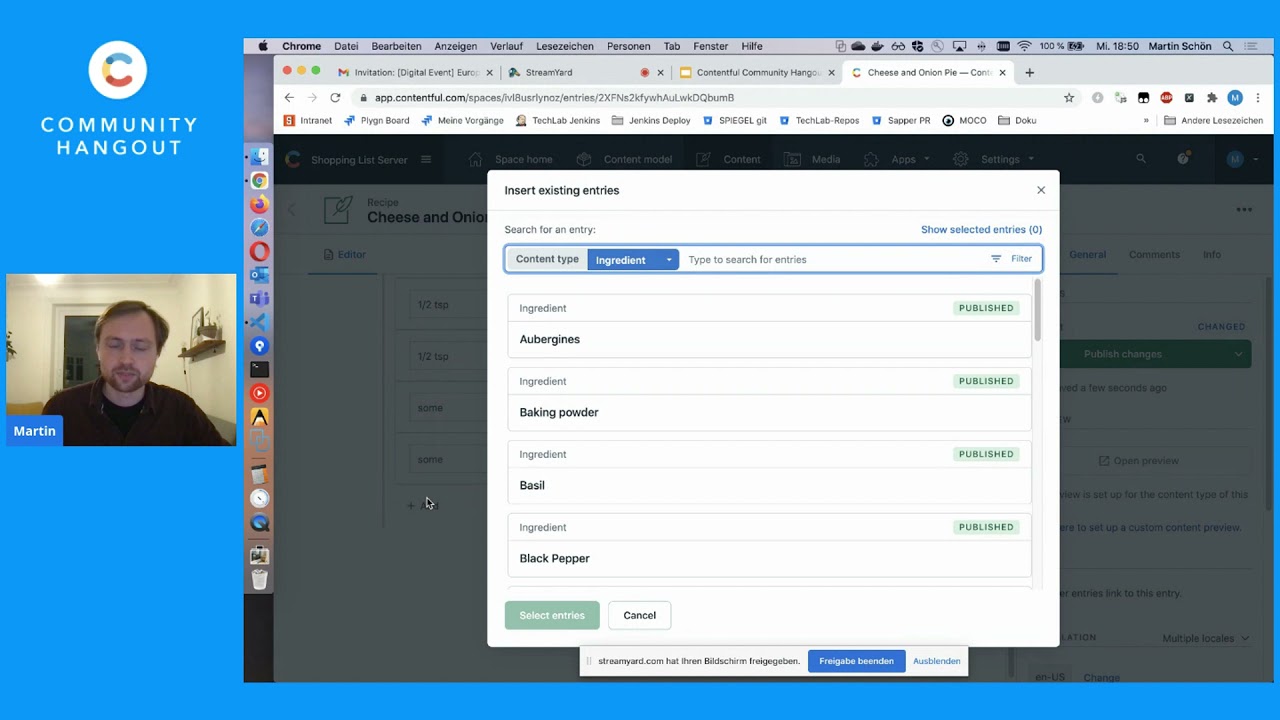Open the Chrome profile avatar M
1280x720 pixels.
click(x=1235, y=98)
